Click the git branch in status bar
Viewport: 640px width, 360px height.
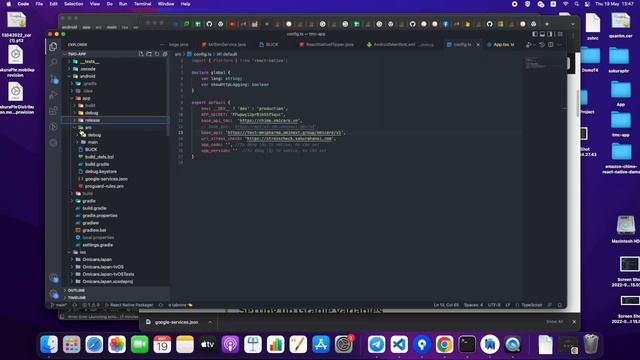pyautogui.click(x=58, y=305)
